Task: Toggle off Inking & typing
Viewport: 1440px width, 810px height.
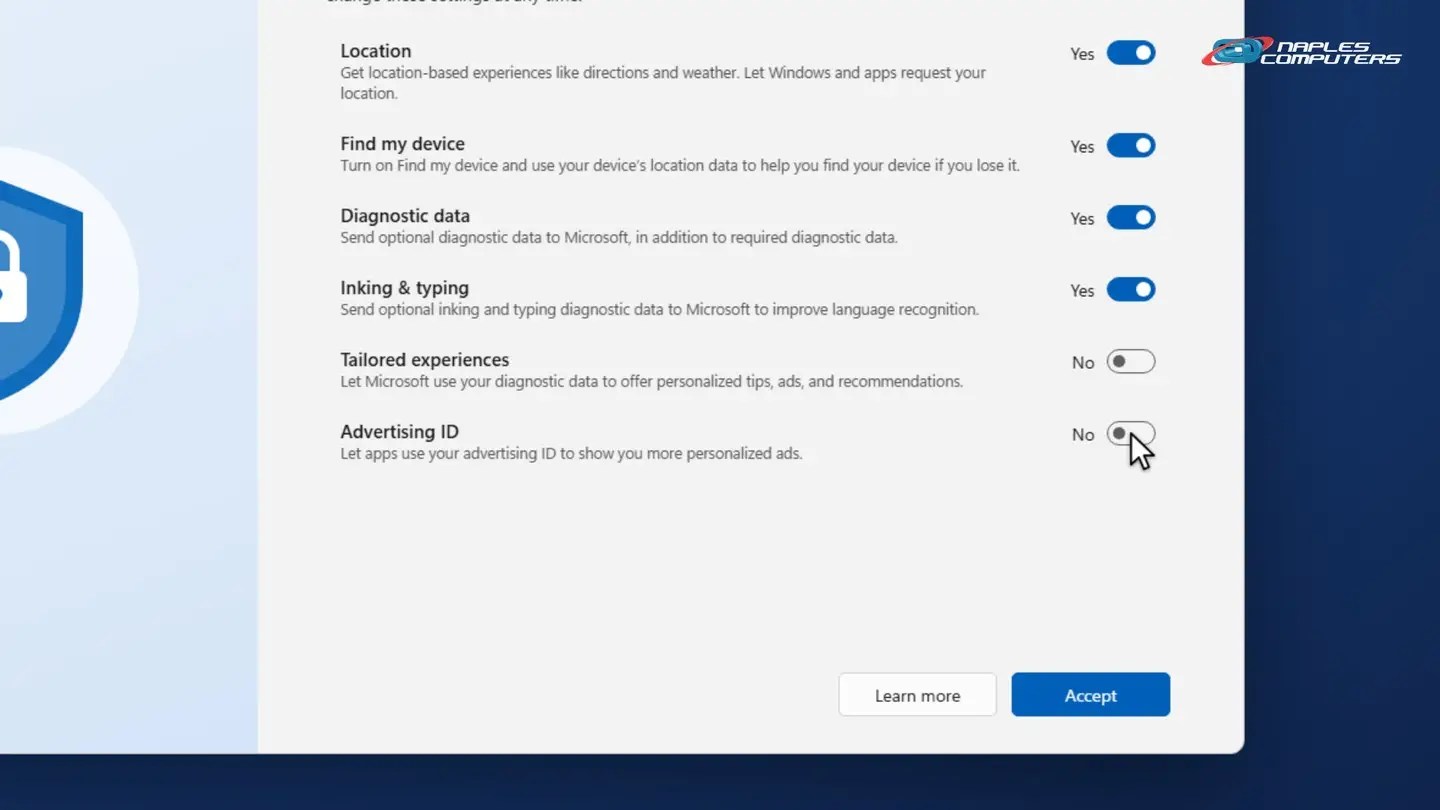Action: [x=1131, y=290]
